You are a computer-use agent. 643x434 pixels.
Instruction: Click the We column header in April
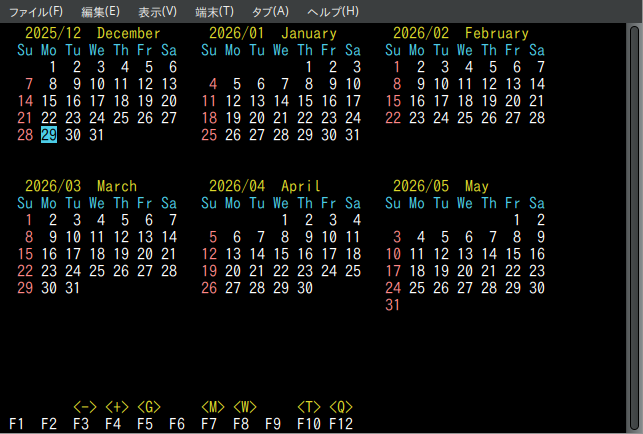pos(281,203)
